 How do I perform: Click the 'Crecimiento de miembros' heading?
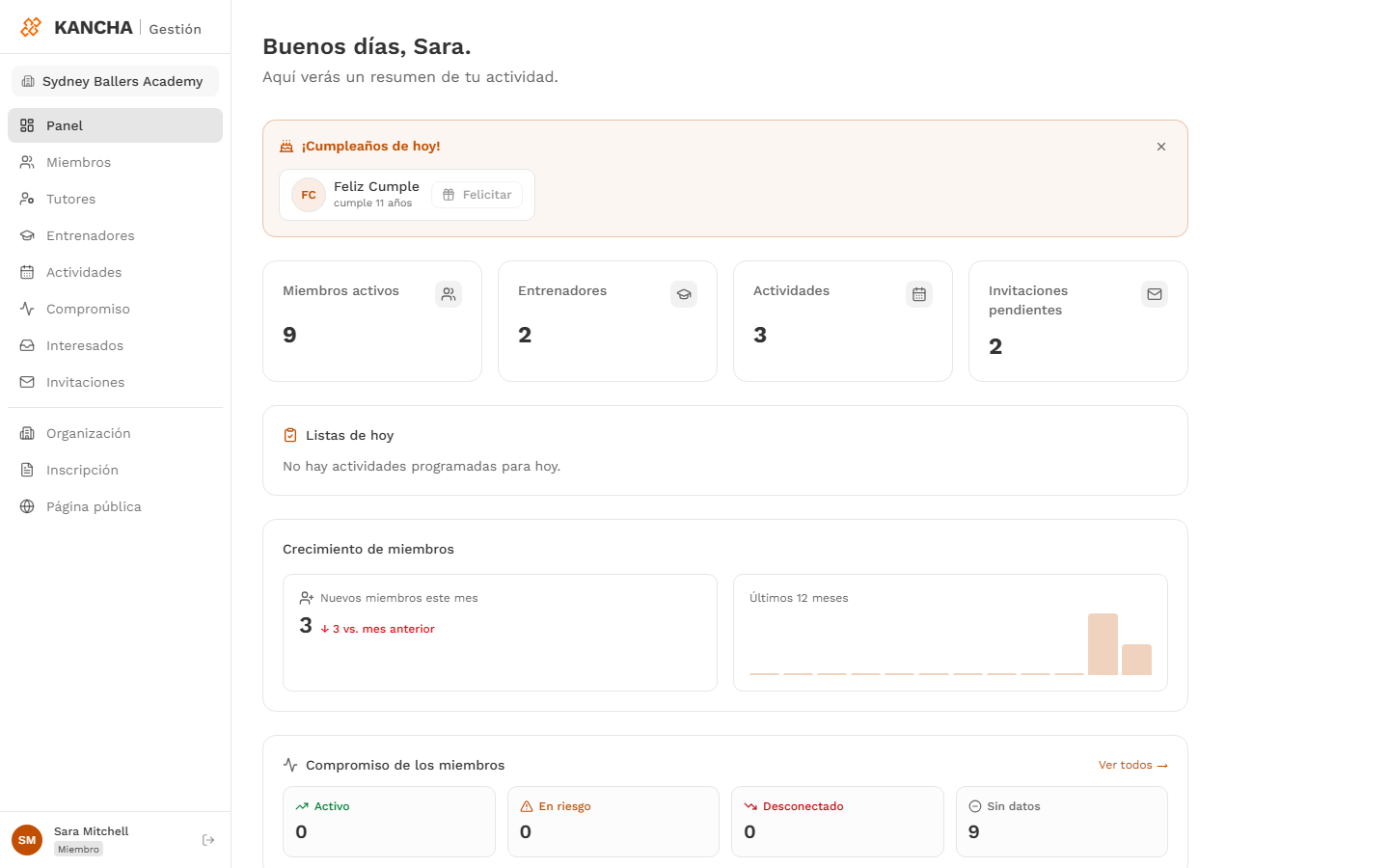point(368,549)
